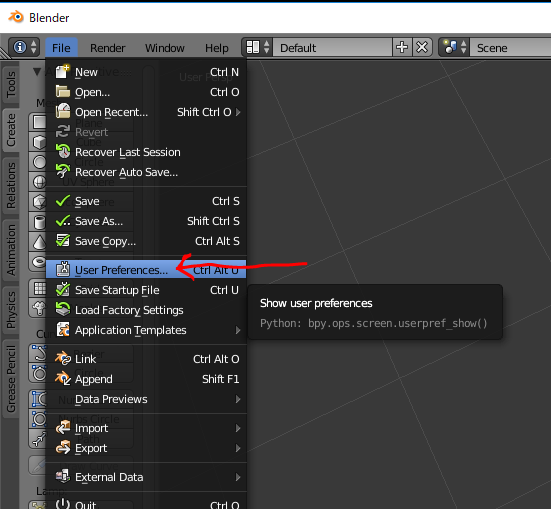The width and height of the screenshot is (551, 509).
Task: Click the Append icon
Action: point(63,379)
